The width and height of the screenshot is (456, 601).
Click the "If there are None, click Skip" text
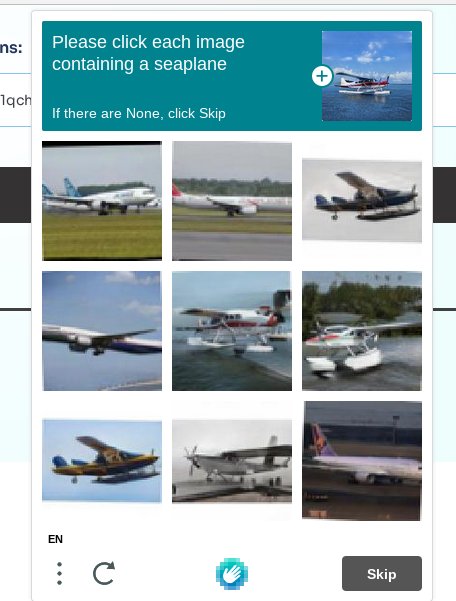pyautogui.click(x=139, y=113)
